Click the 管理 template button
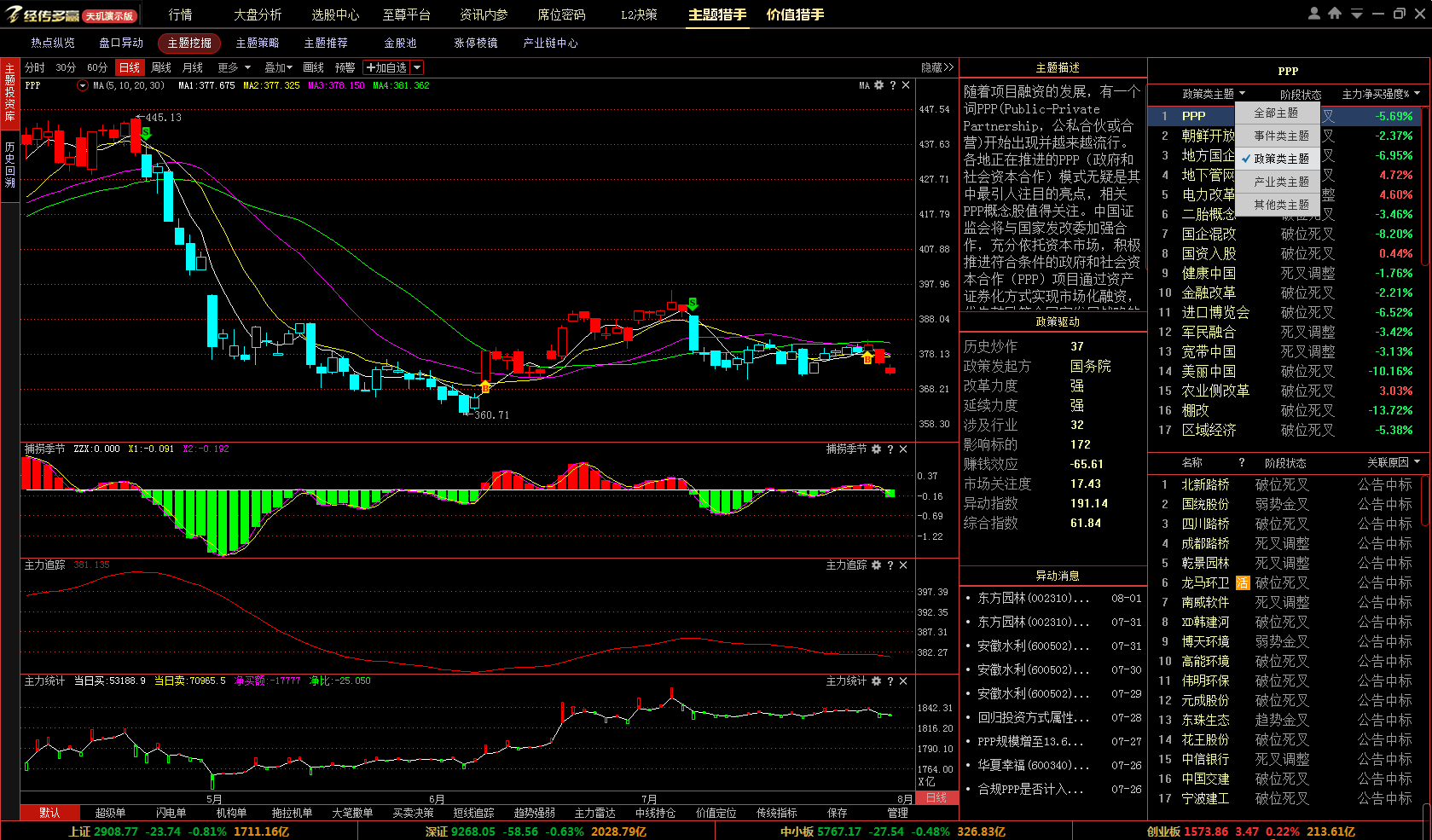 coord(897,813)
